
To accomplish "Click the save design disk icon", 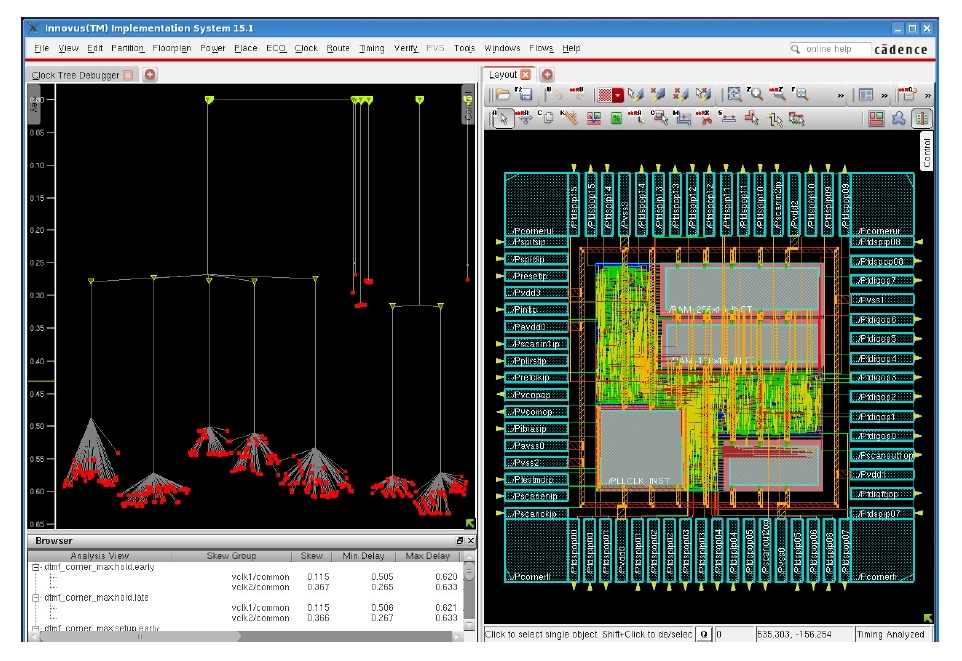I will (x=525, y=95).
